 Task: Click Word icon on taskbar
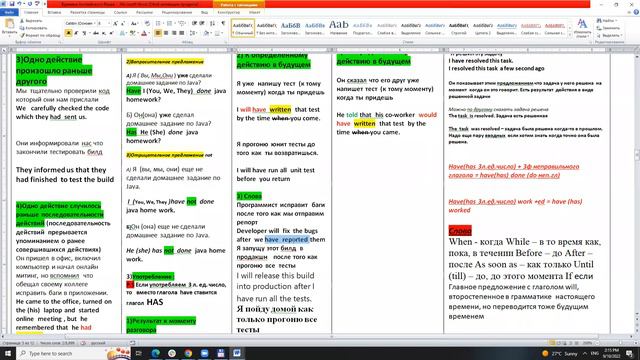click(x=237, y=353)
